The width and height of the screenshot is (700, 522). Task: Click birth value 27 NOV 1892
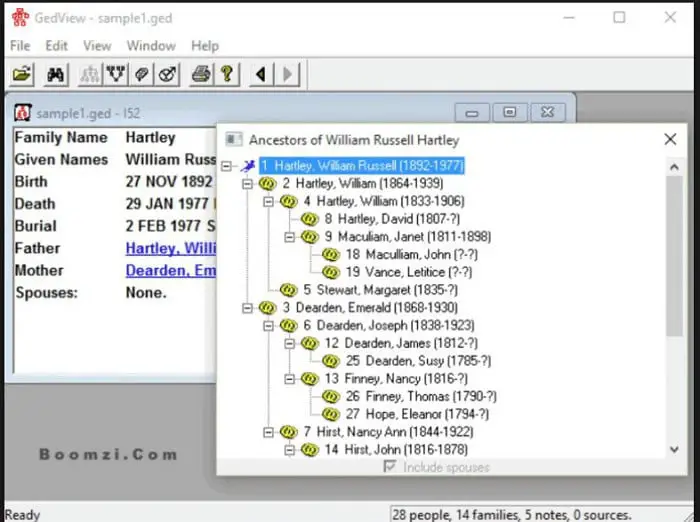click(x=169, y=182)
